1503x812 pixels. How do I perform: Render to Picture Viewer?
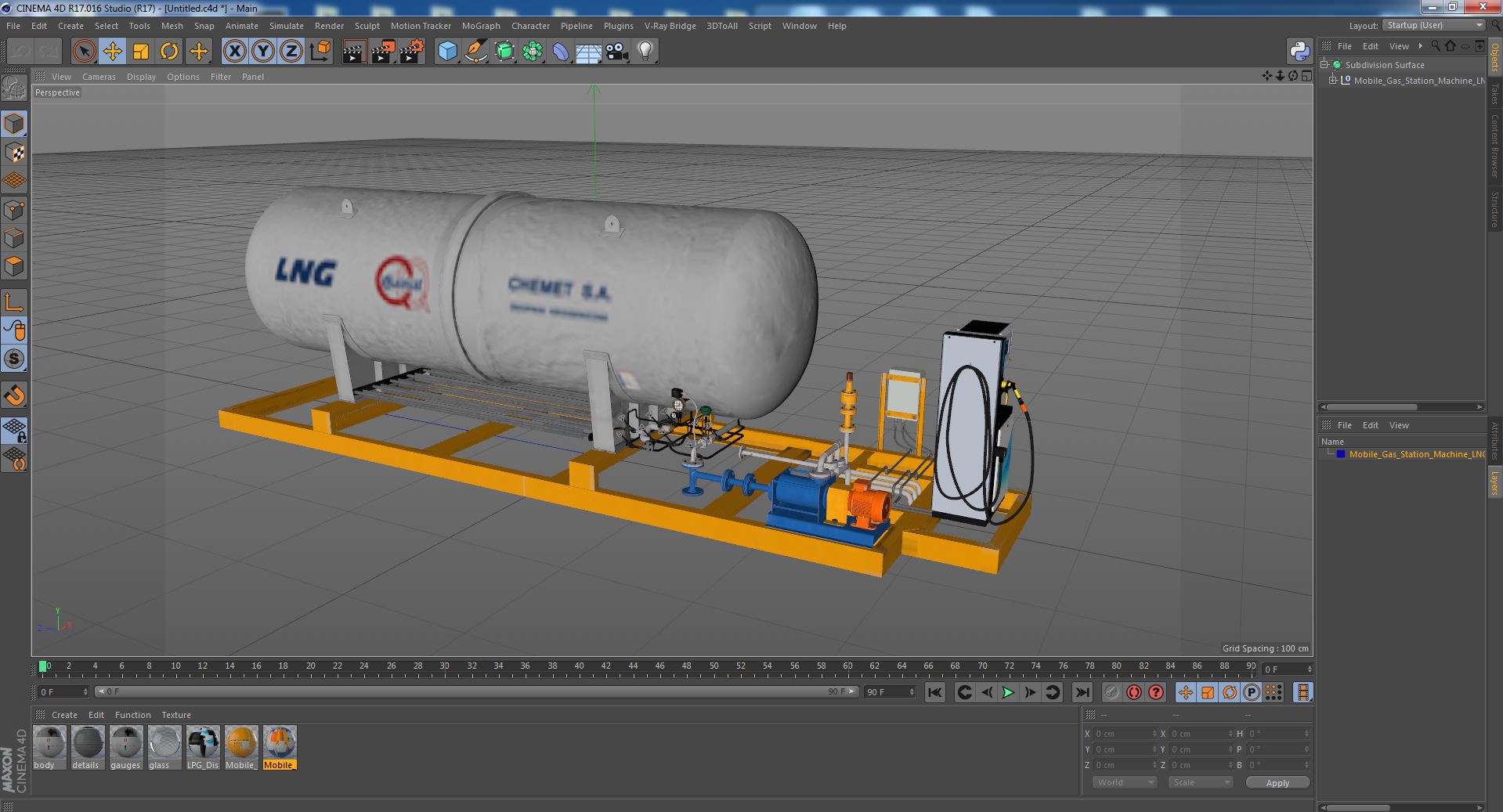pyautogui.click(x=383, y=52)
